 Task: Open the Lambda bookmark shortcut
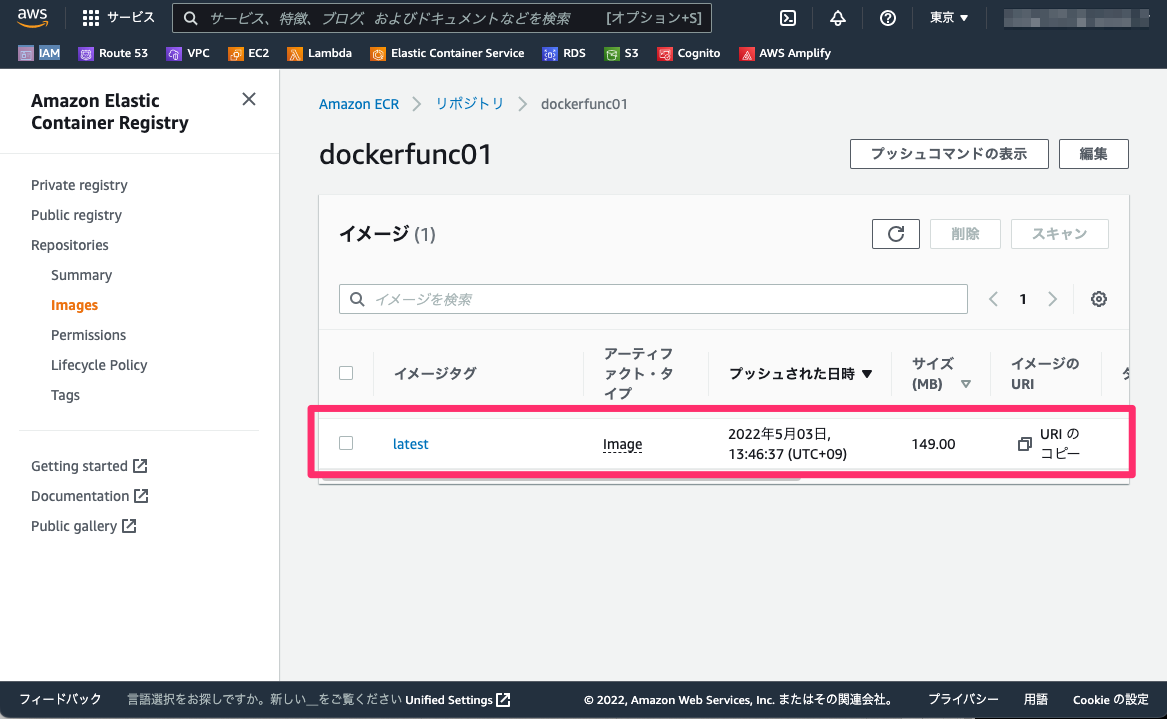pos(319,54)
